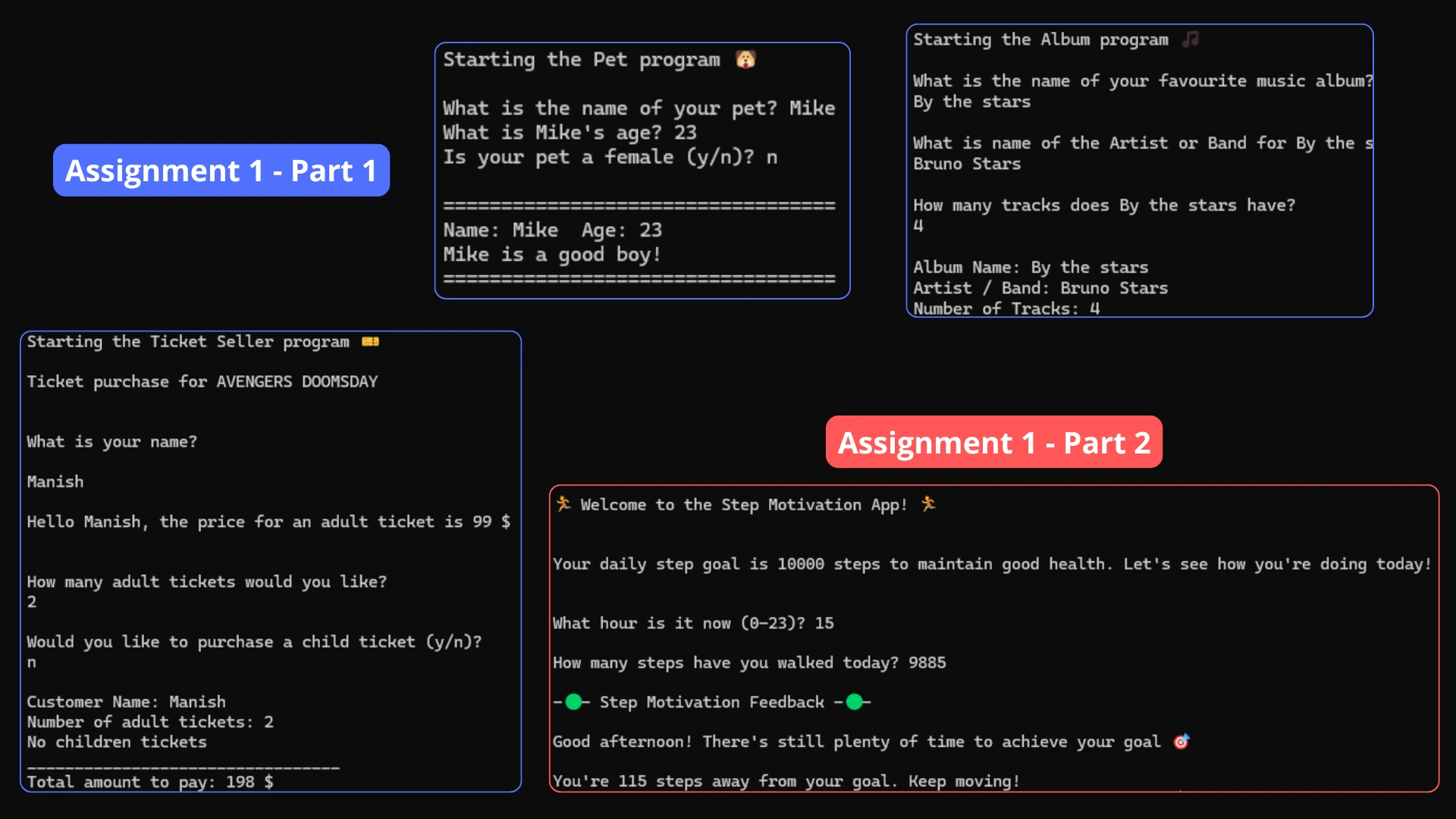The width and height of the screenshot is (1456, 819).
Task: Click the Assignment 1 - Part 2 badge
Action: 993,442
